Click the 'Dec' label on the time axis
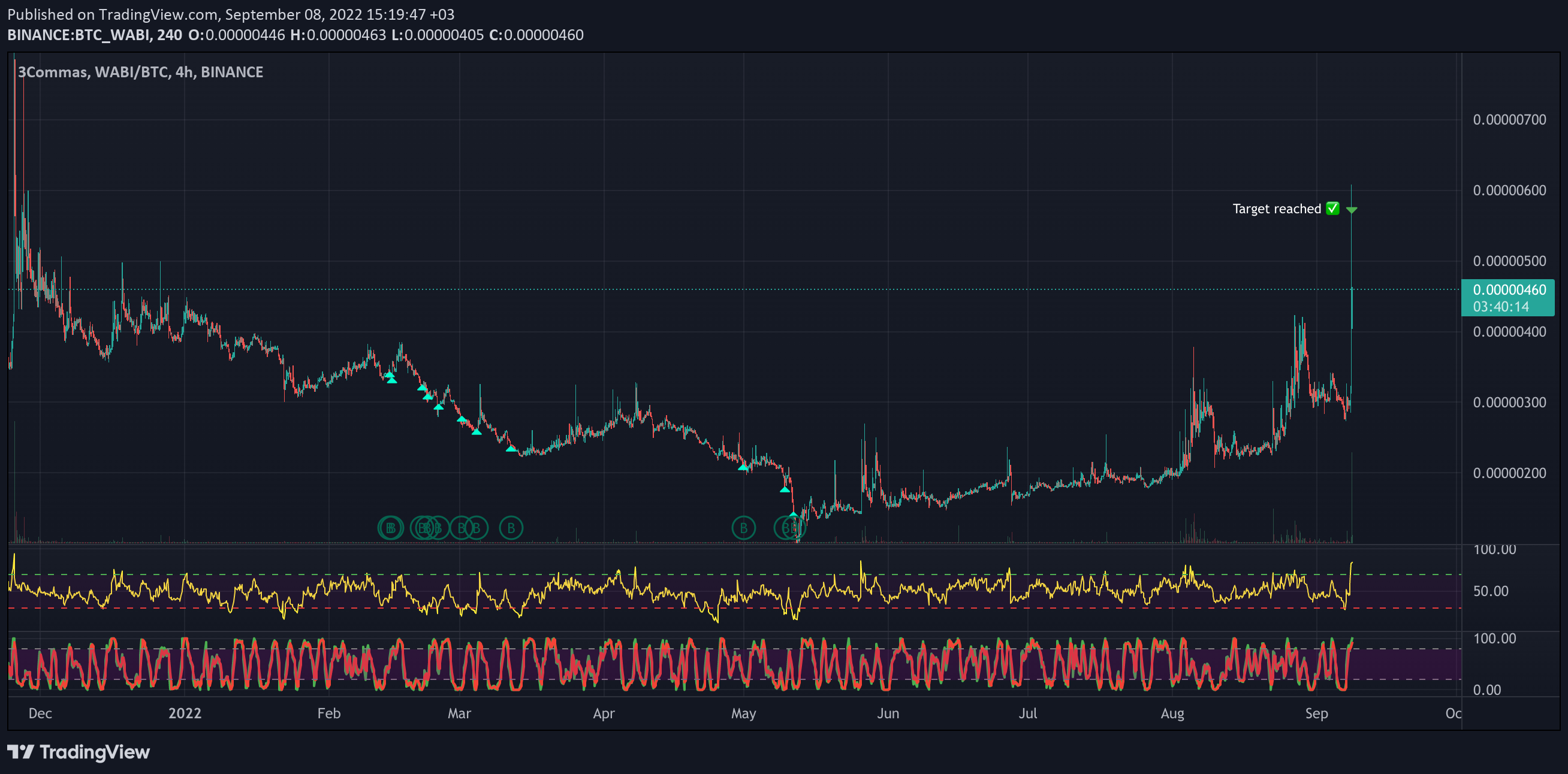The image size is (1568, 774). (x=40, y=713)
